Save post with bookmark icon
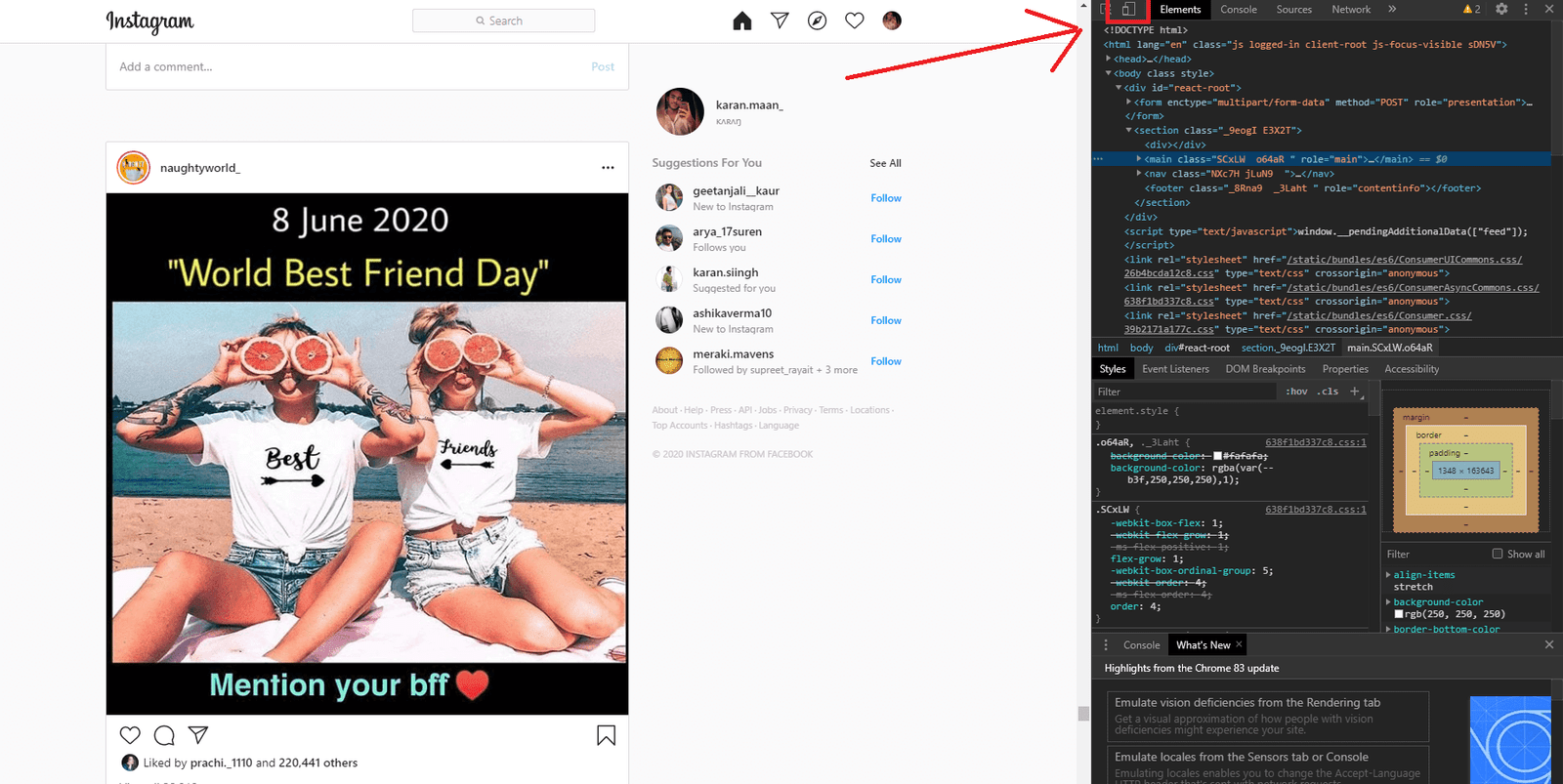The height and width of the screenshot is (784, 1563). coord(606,735)
